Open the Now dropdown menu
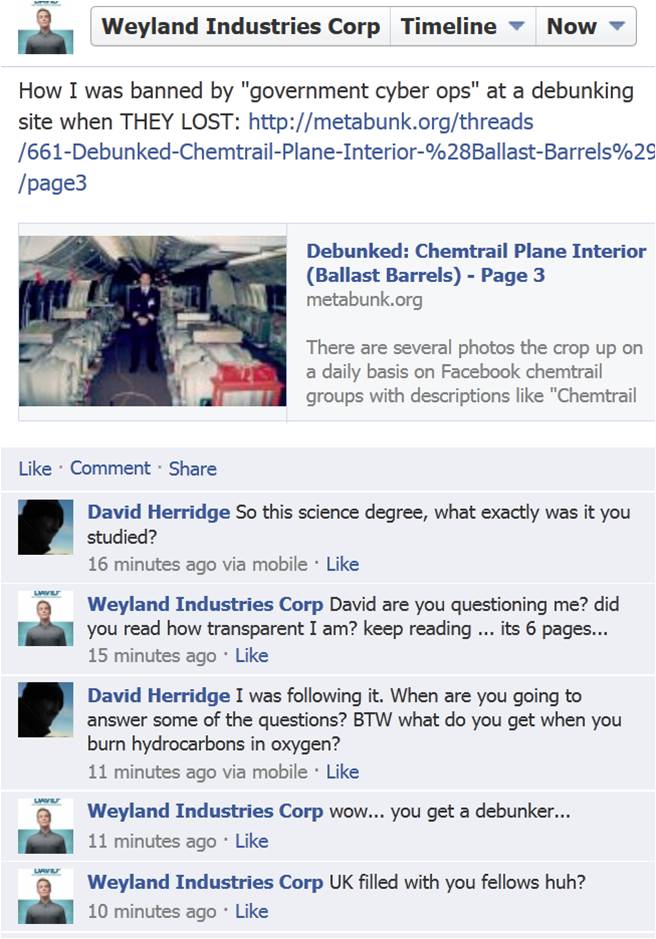Image resolution: width=656 pixels, height=939 pixels. coord(586,26)
